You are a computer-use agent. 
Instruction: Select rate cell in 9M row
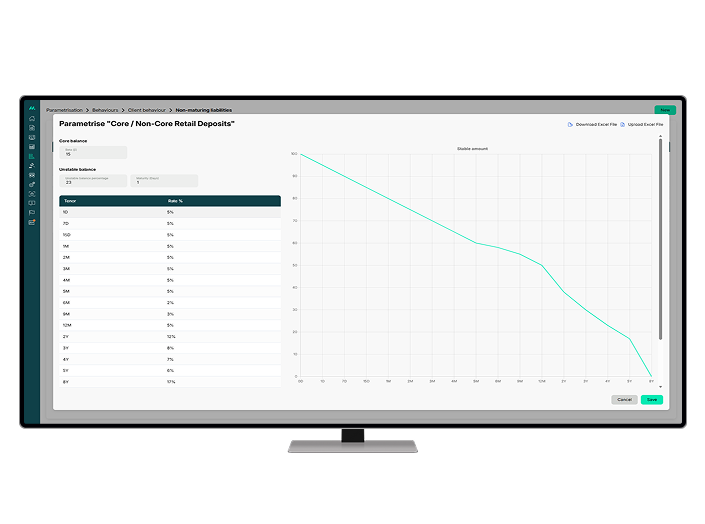click(x=170, y=314)
